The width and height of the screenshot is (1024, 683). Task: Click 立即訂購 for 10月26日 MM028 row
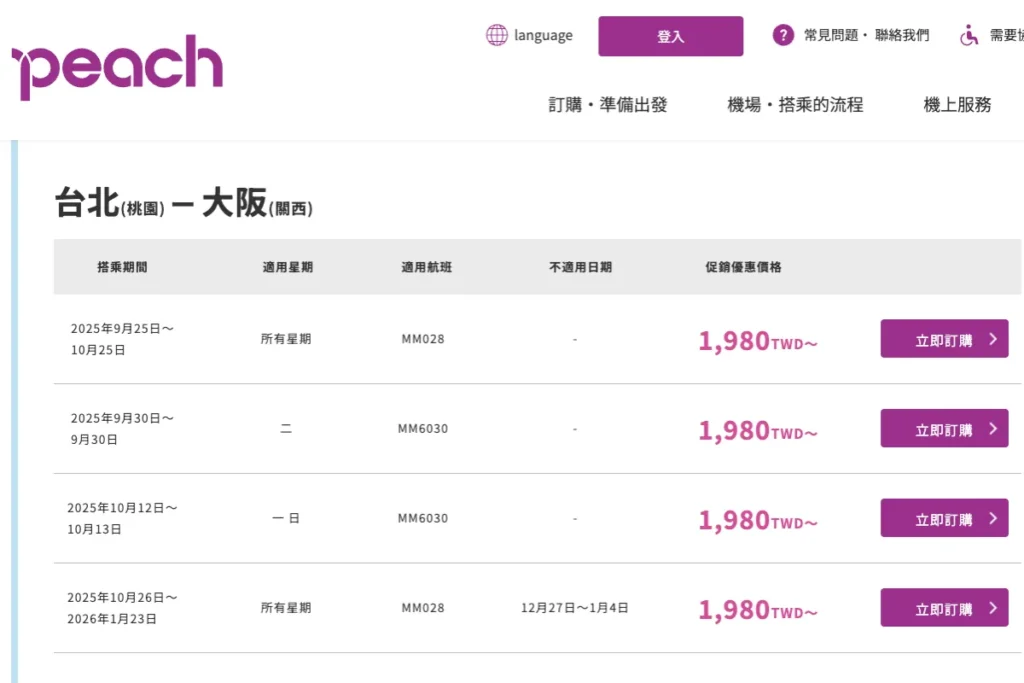(944, 607)
